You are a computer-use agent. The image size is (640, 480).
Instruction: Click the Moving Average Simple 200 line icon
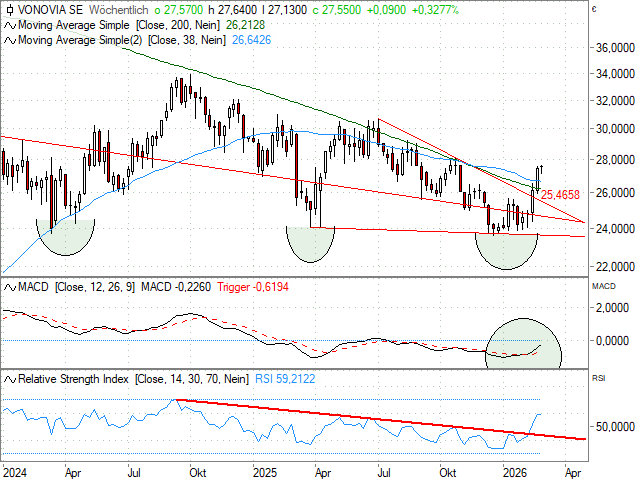(9, 24)
